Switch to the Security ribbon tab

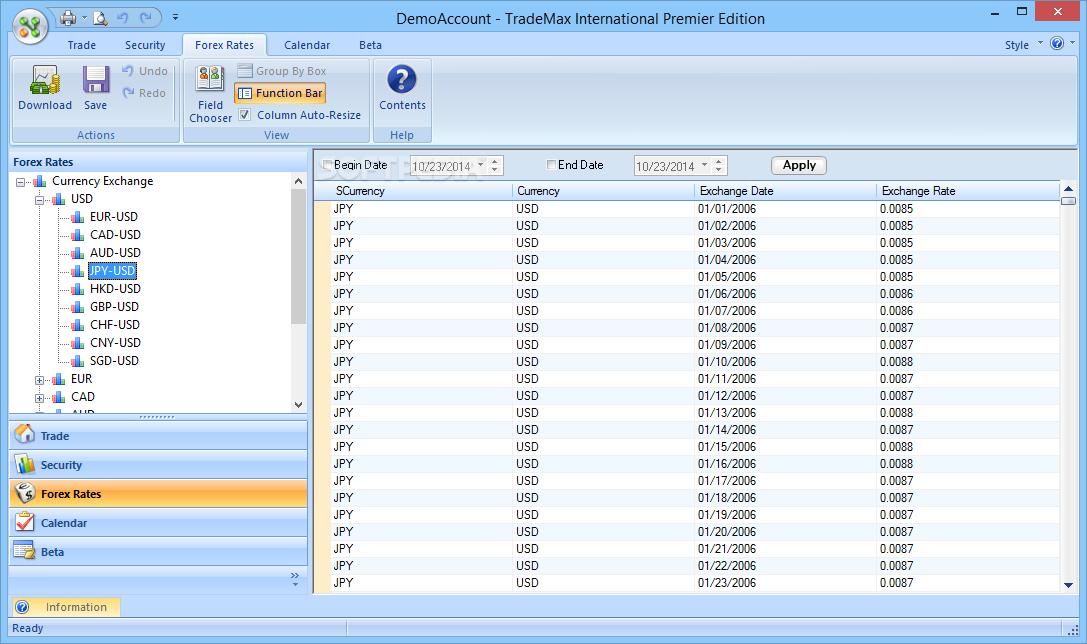[x=145, y=45]
